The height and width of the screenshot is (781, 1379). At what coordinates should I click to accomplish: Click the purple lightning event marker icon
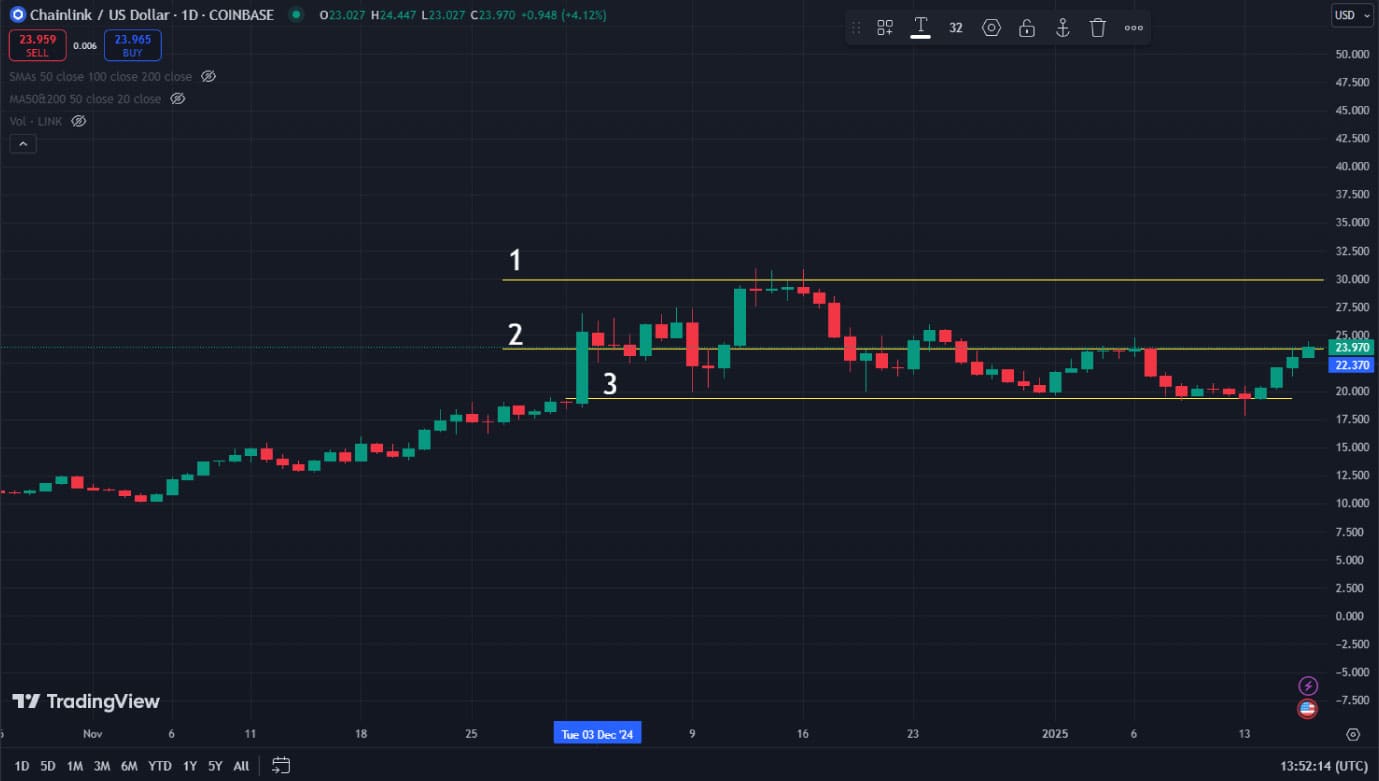[1308, 685]
